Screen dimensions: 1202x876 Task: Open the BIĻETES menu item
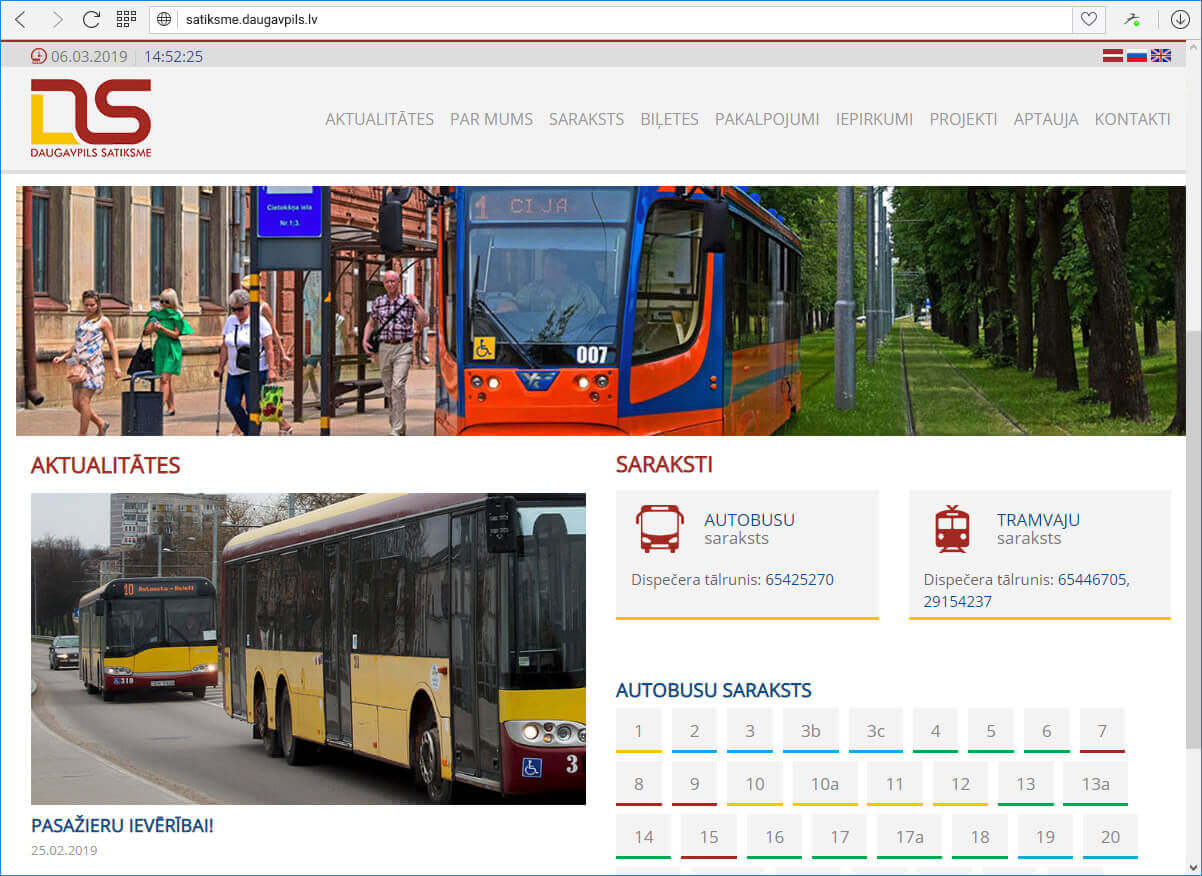(x=669, y=119)
